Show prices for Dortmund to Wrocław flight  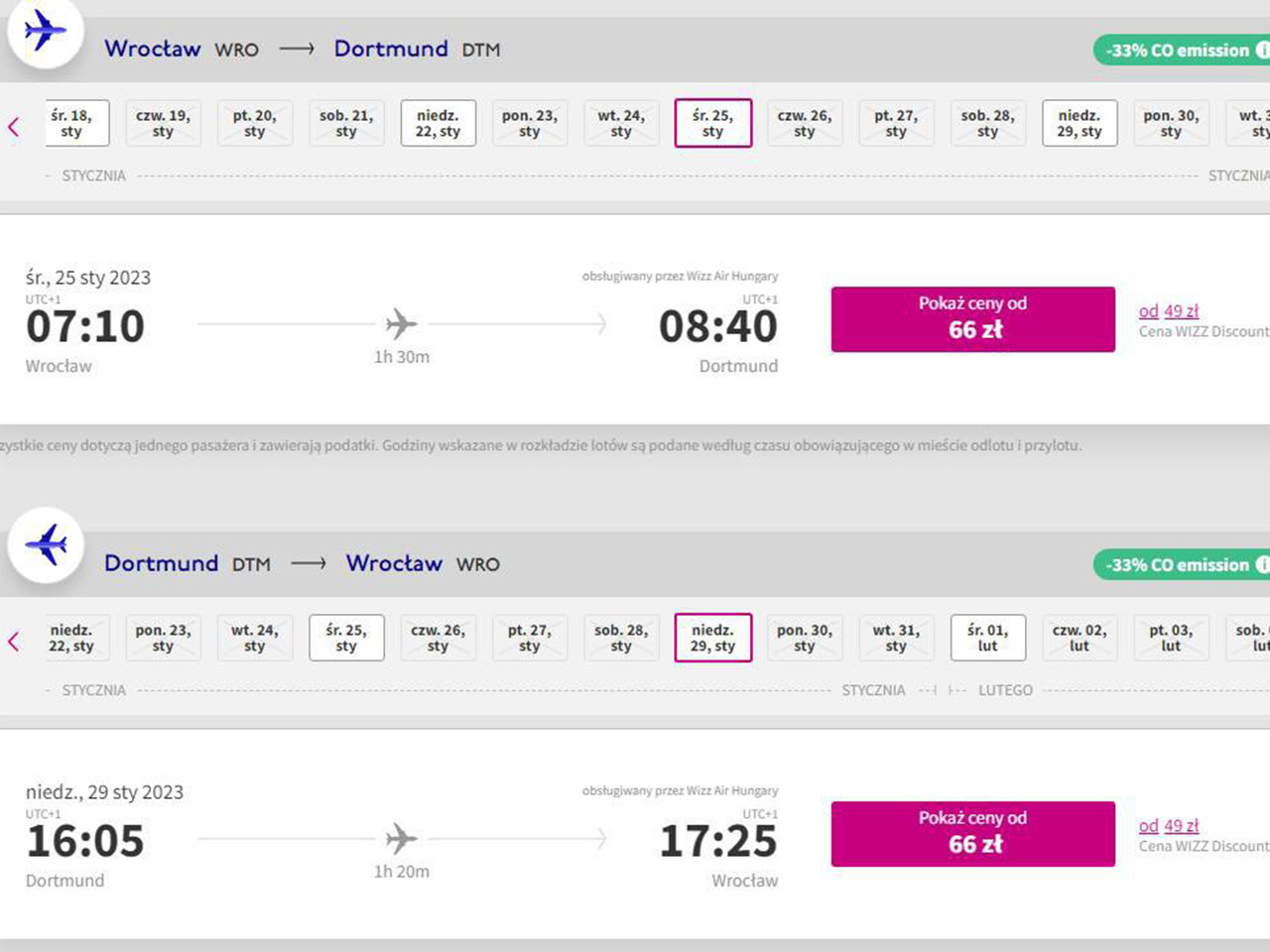972,833
